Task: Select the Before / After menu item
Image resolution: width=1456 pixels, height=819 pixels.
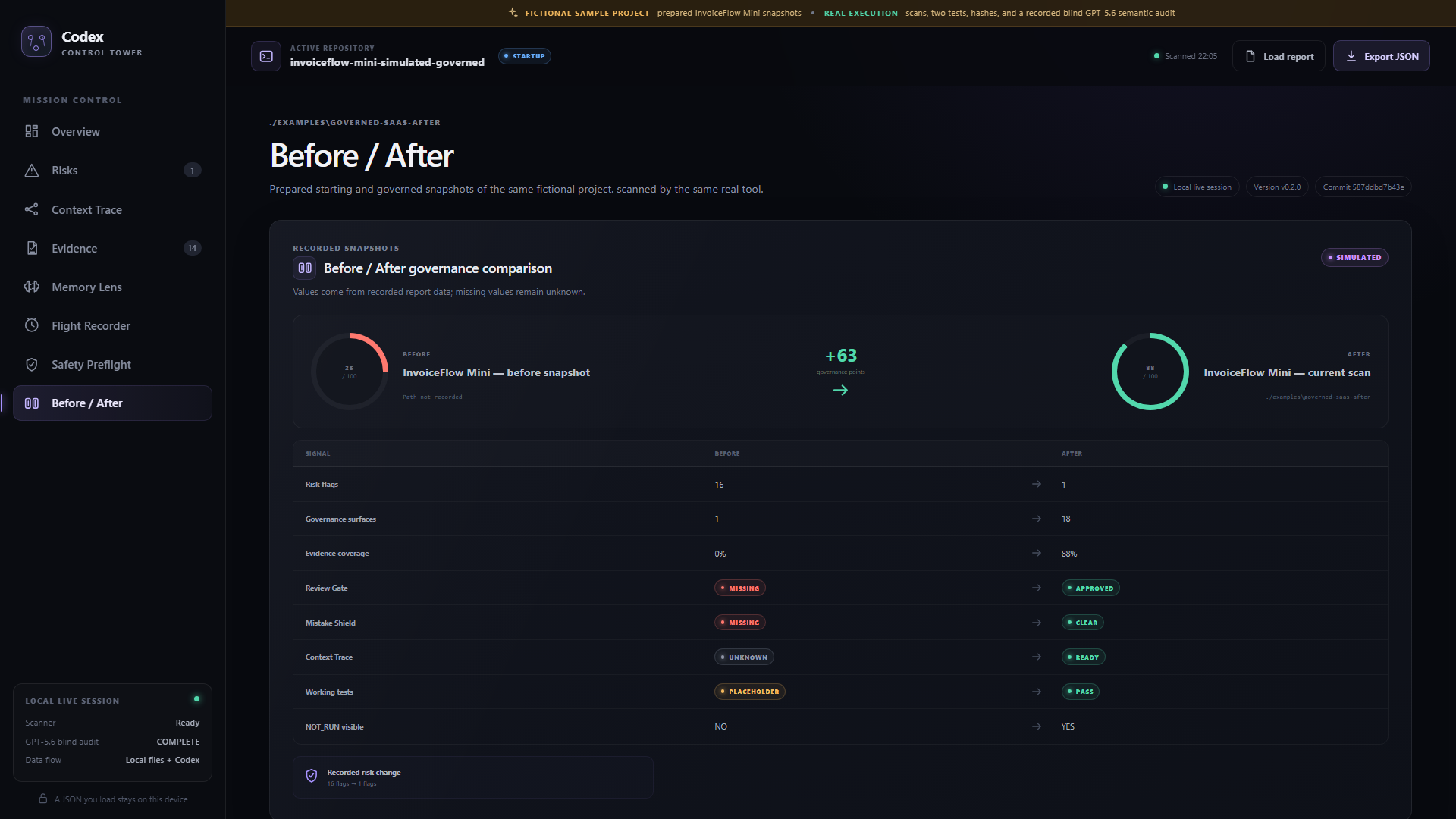Action: pyautogui.click(x=112, y=403)
